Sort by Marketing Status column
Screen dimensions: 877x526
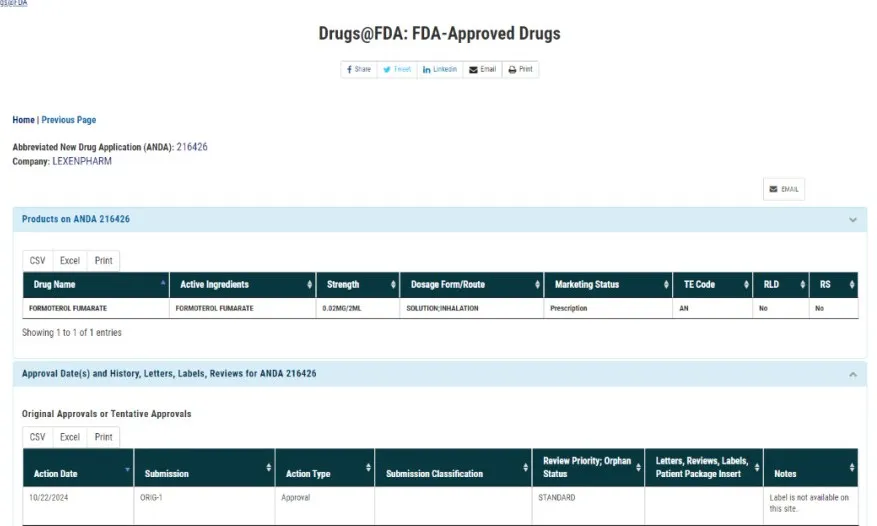click(x=606, y=285)
